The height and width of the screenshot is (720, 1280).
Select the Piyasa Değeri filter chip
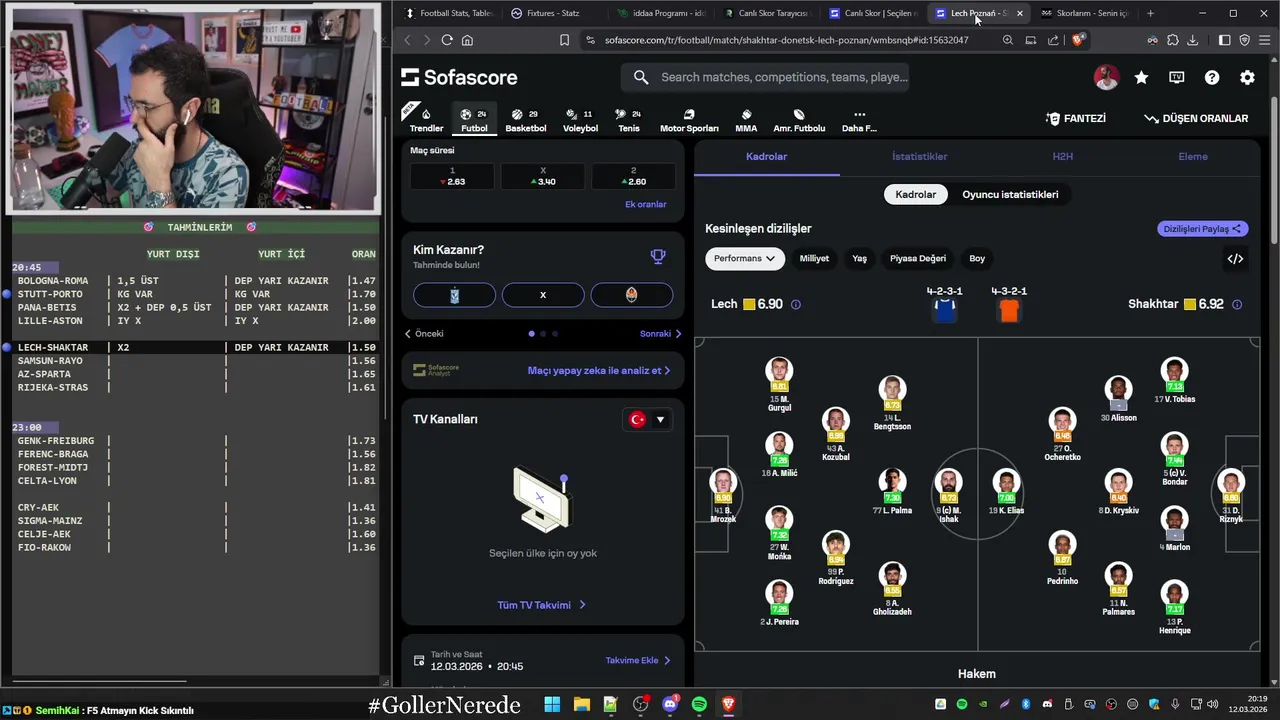(x=918, y=258)
